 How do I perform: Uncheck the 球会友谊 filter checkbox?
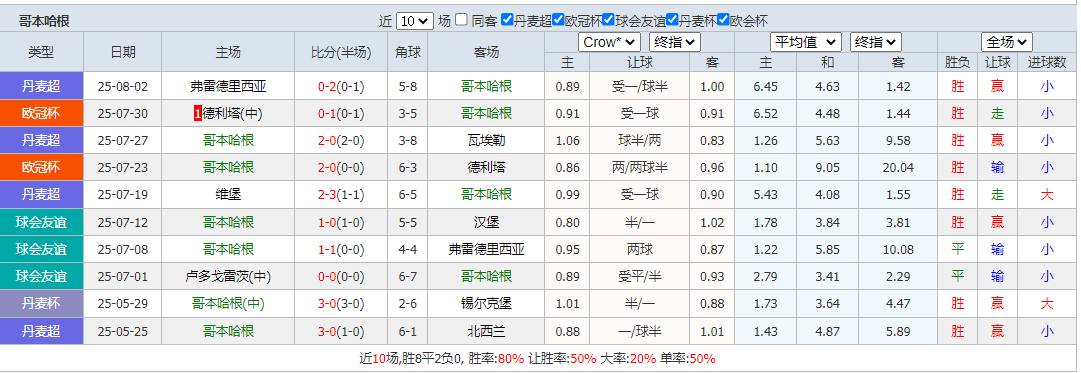pos(609,20)
